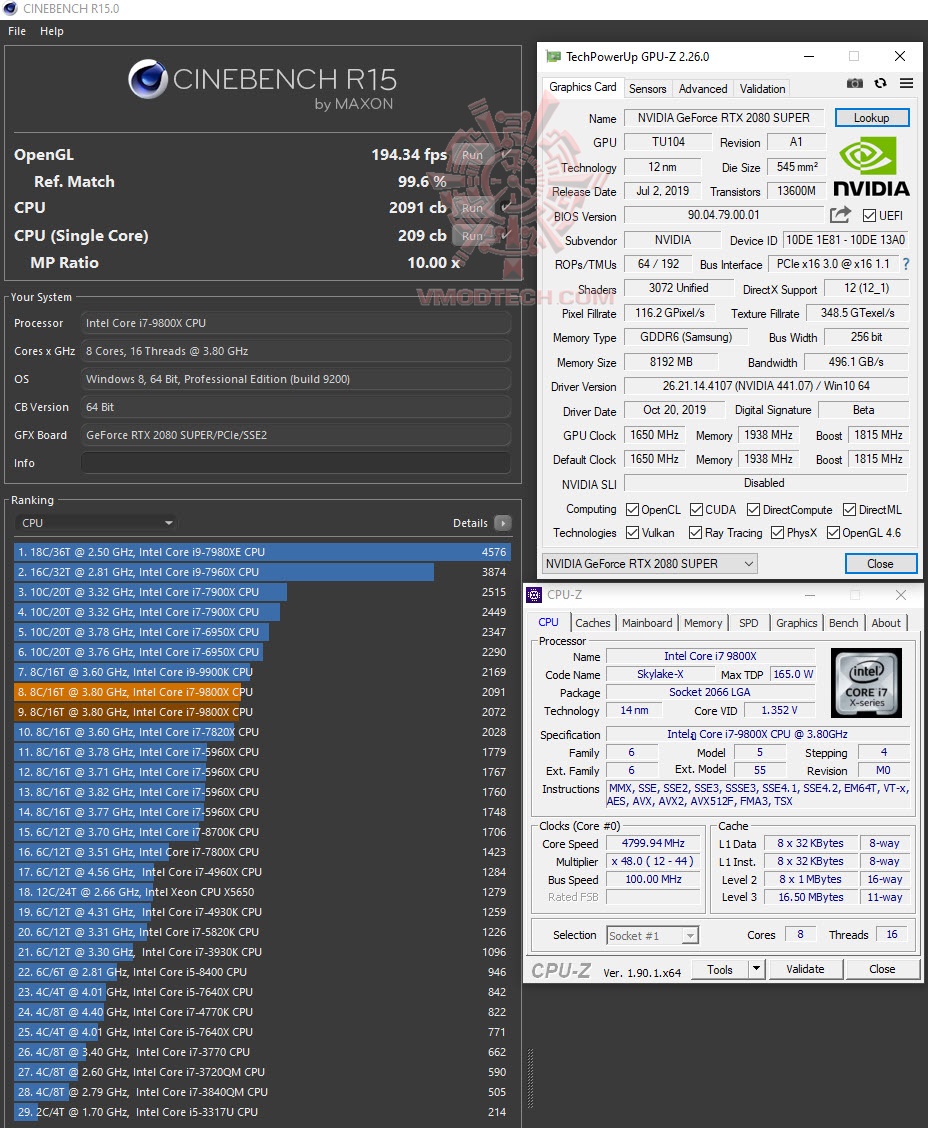Click the Intel Core i7 X-series badge
928x1128 pixels.
click(x=866, y=683)
